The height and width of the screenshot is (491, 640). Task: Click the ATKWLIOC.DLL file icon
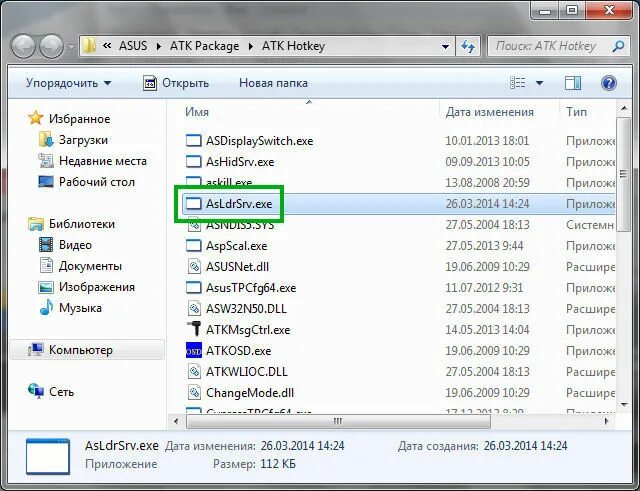click(193, 371)
